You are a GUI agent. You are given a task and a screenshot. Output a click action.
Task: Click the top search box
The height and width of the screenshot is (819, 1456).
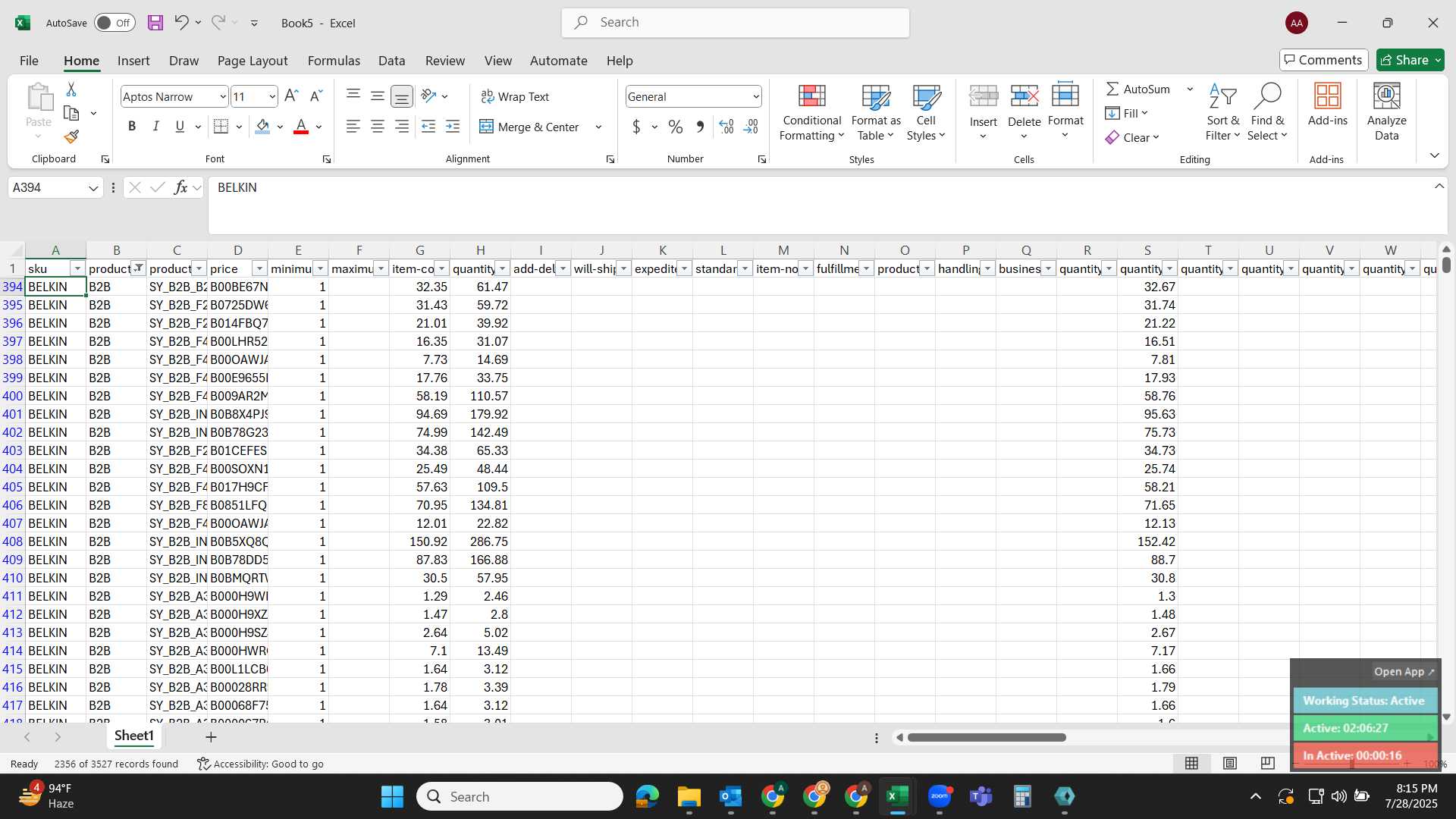click(736, 23)
